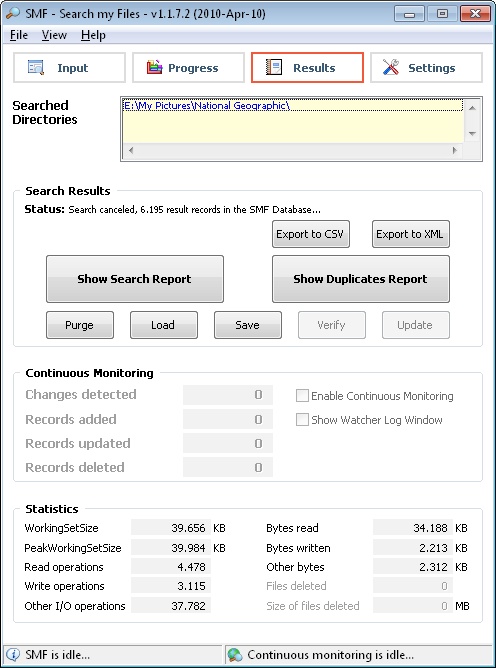
Task: Click directories list scroll up arrow
Action: (472, 107)
